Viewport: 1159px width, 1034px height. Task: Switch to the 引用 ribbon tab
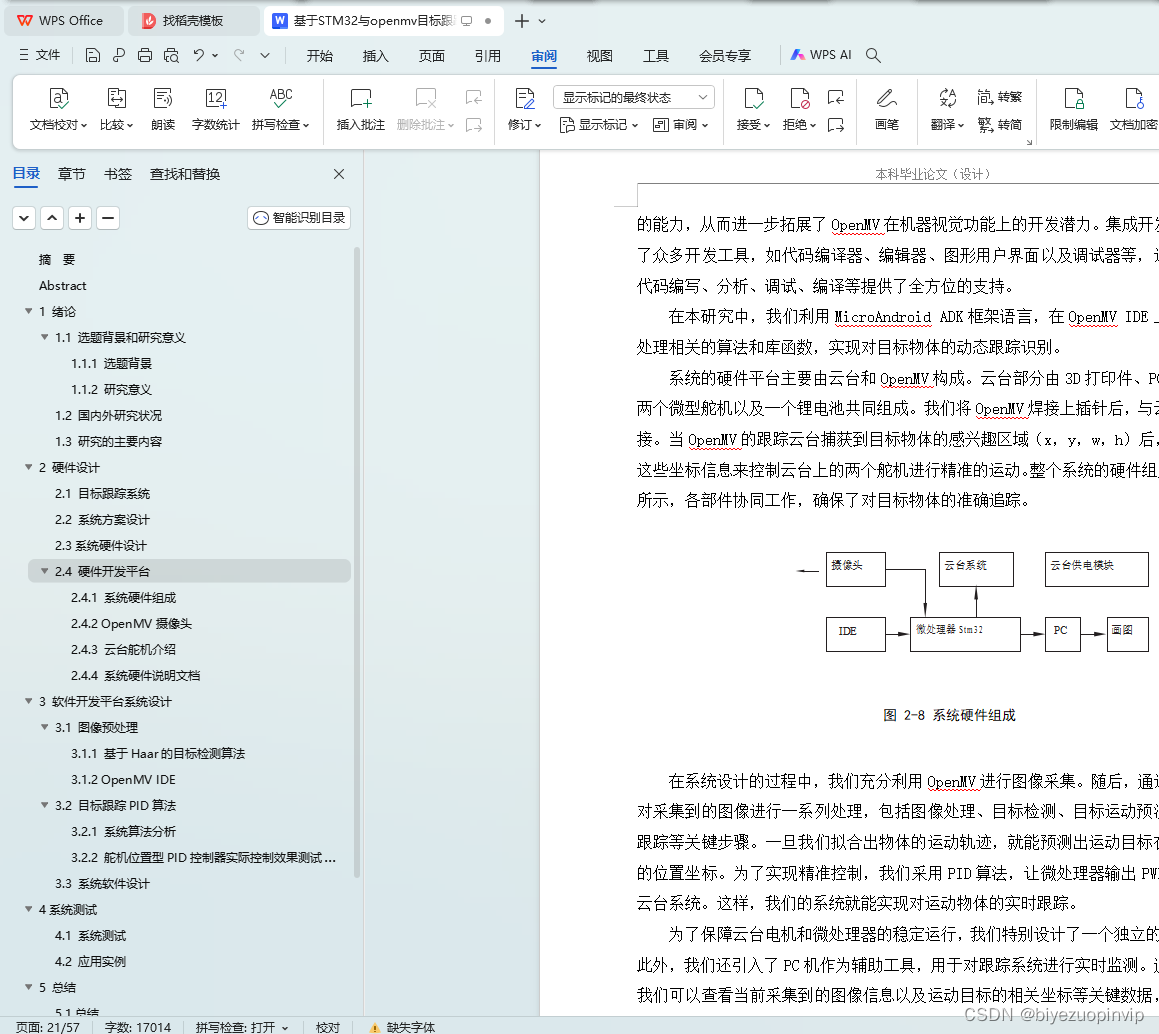click(x=488, y=56)
